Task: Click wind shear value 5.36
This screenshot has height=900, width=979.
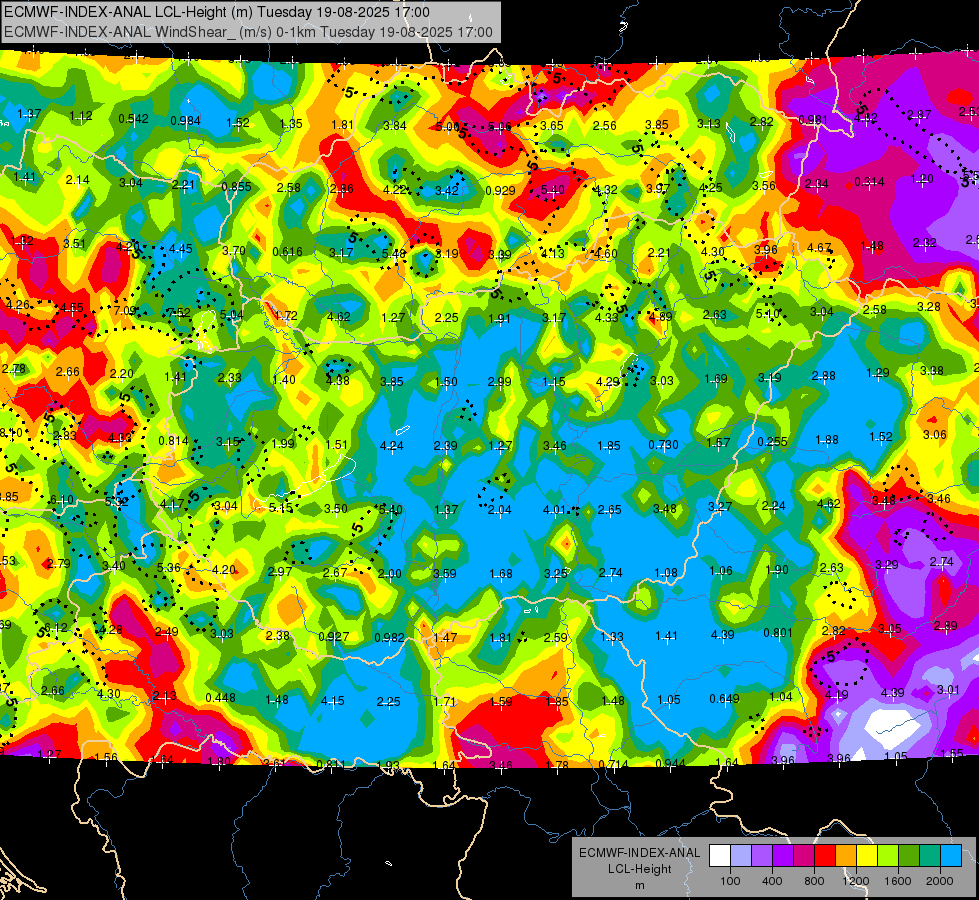Action: [169, 568]
